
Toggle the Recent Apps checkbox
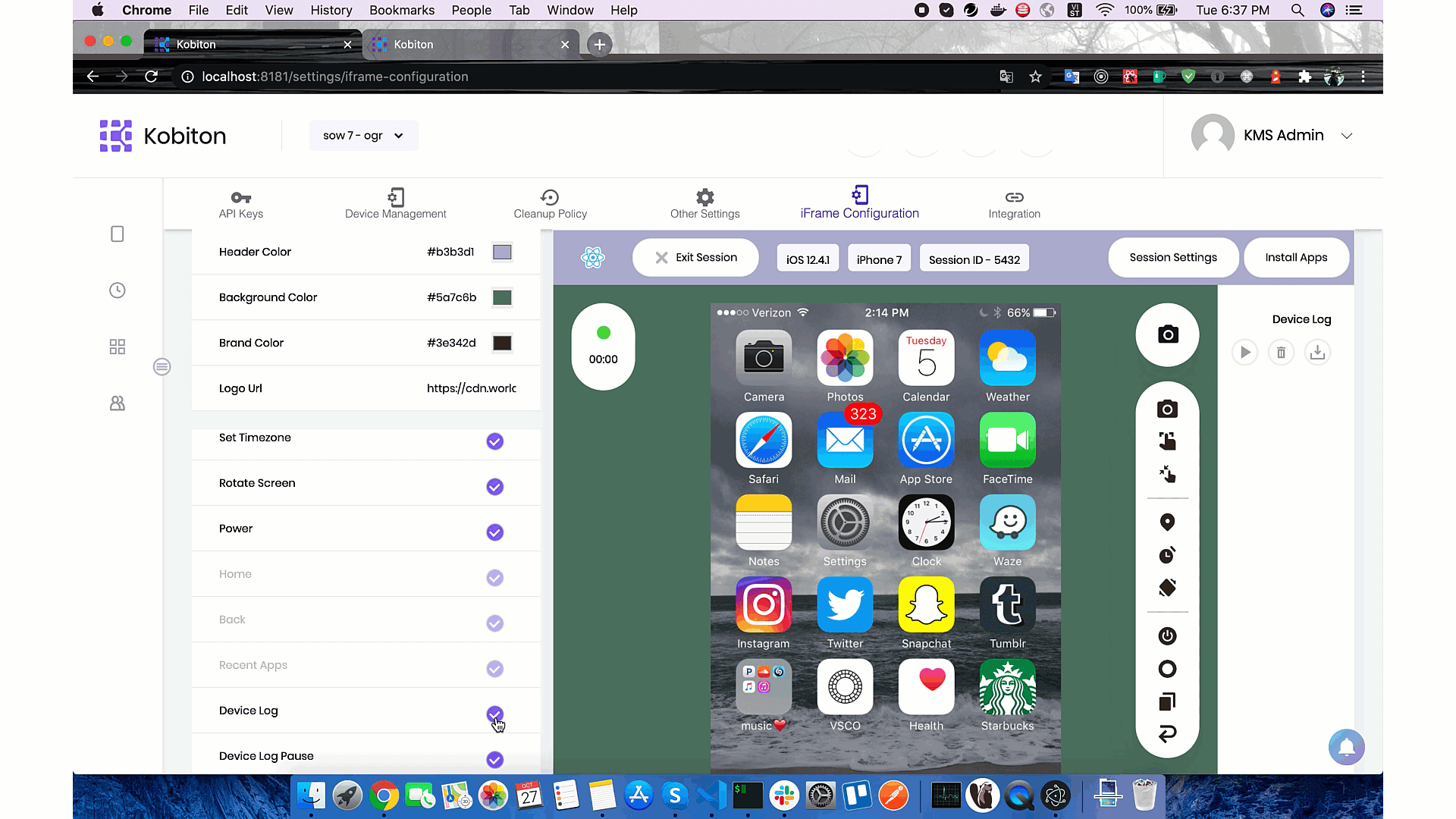(x=494, y=669)
